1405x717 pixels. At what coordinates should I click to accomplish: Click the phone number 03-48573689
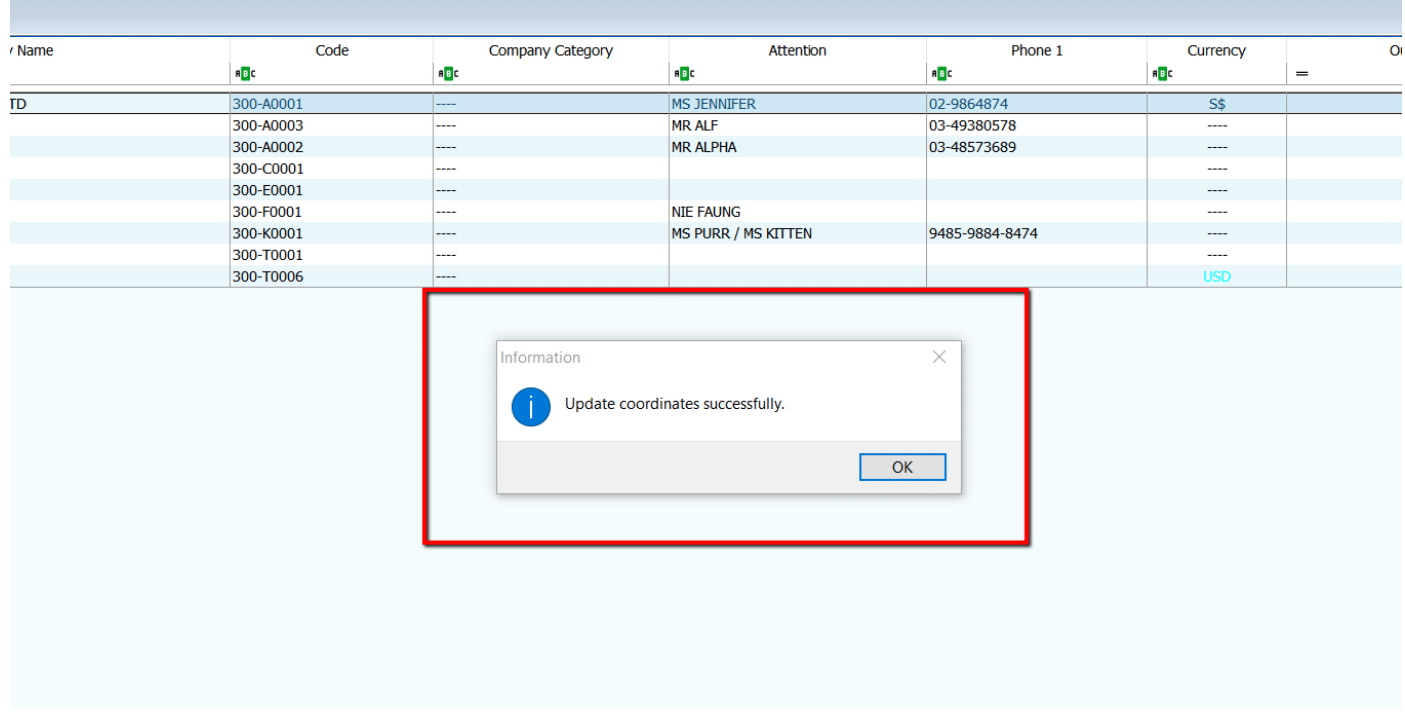click(972, 147)
